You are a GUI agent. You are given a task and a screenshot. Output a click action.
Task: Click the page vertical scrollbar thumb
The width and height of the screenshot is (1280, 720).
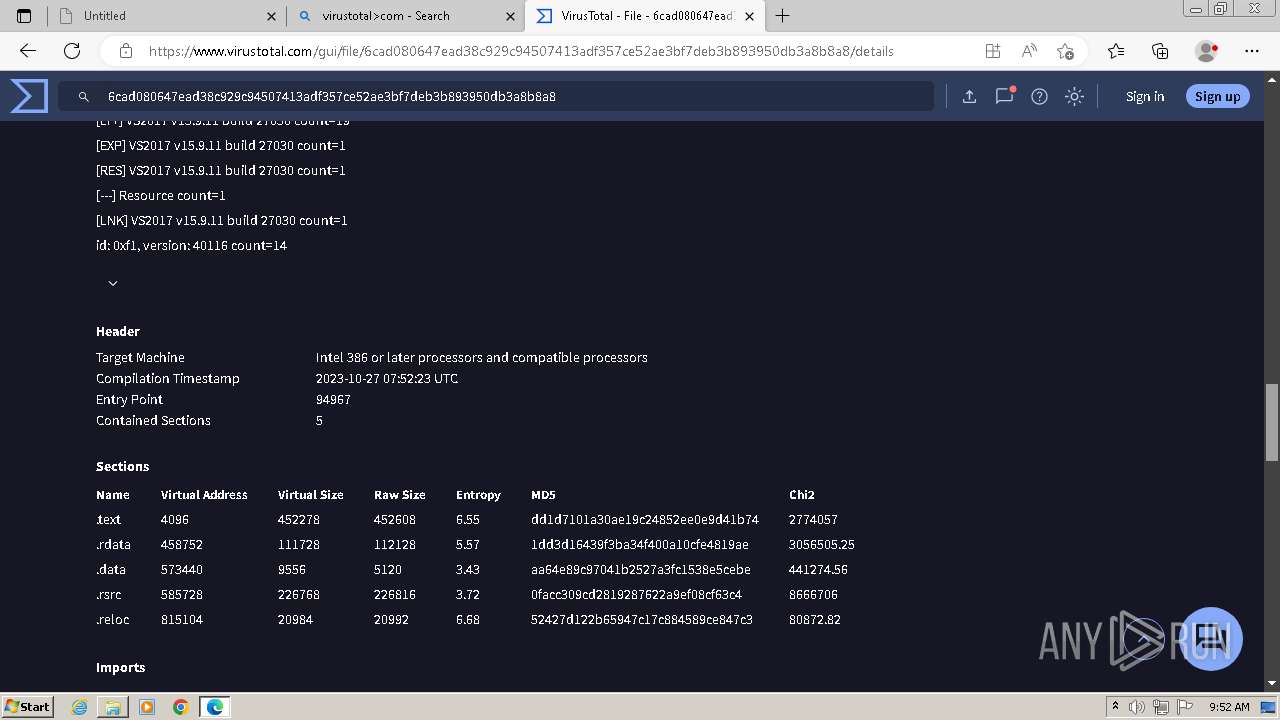coord(1272,421)
